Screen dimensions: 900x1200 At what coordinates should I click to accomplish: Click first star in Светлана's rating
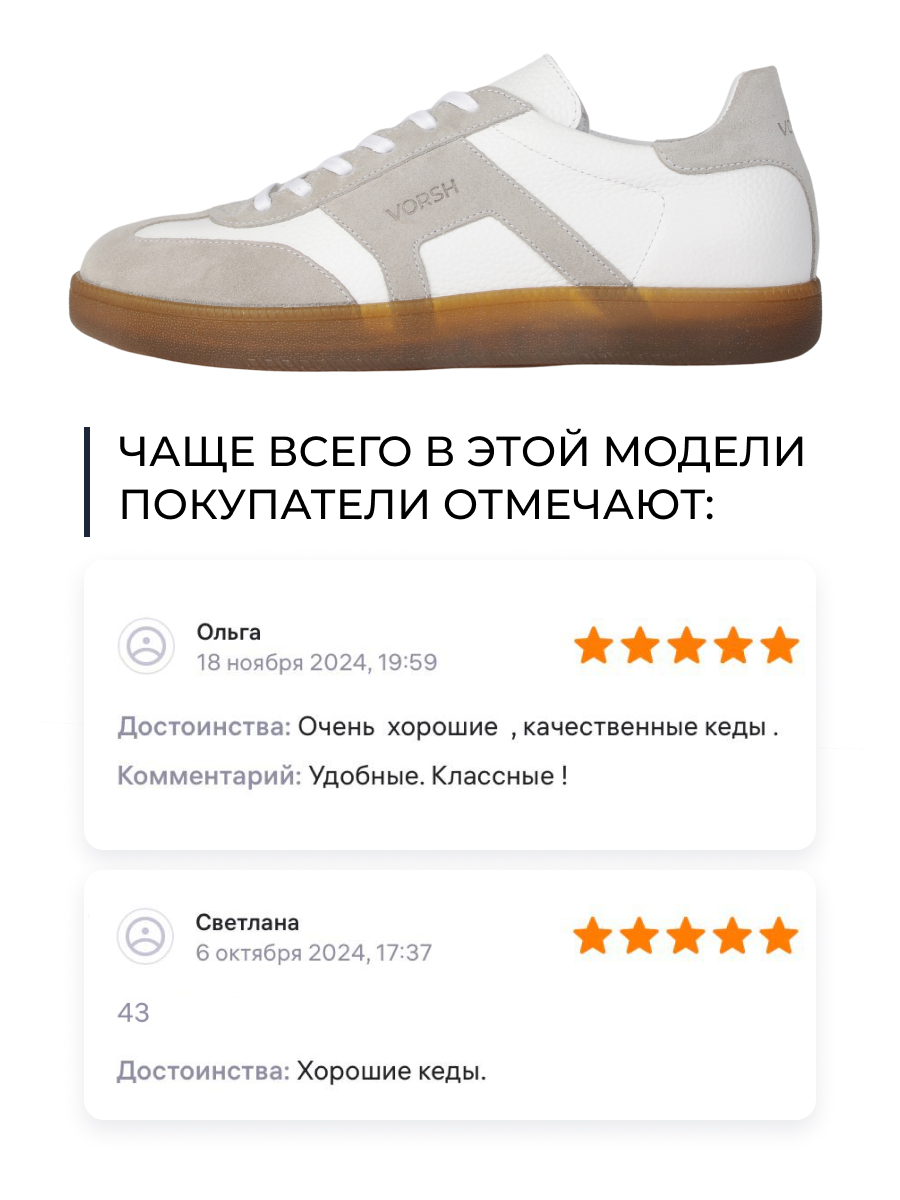click(593, 936)
